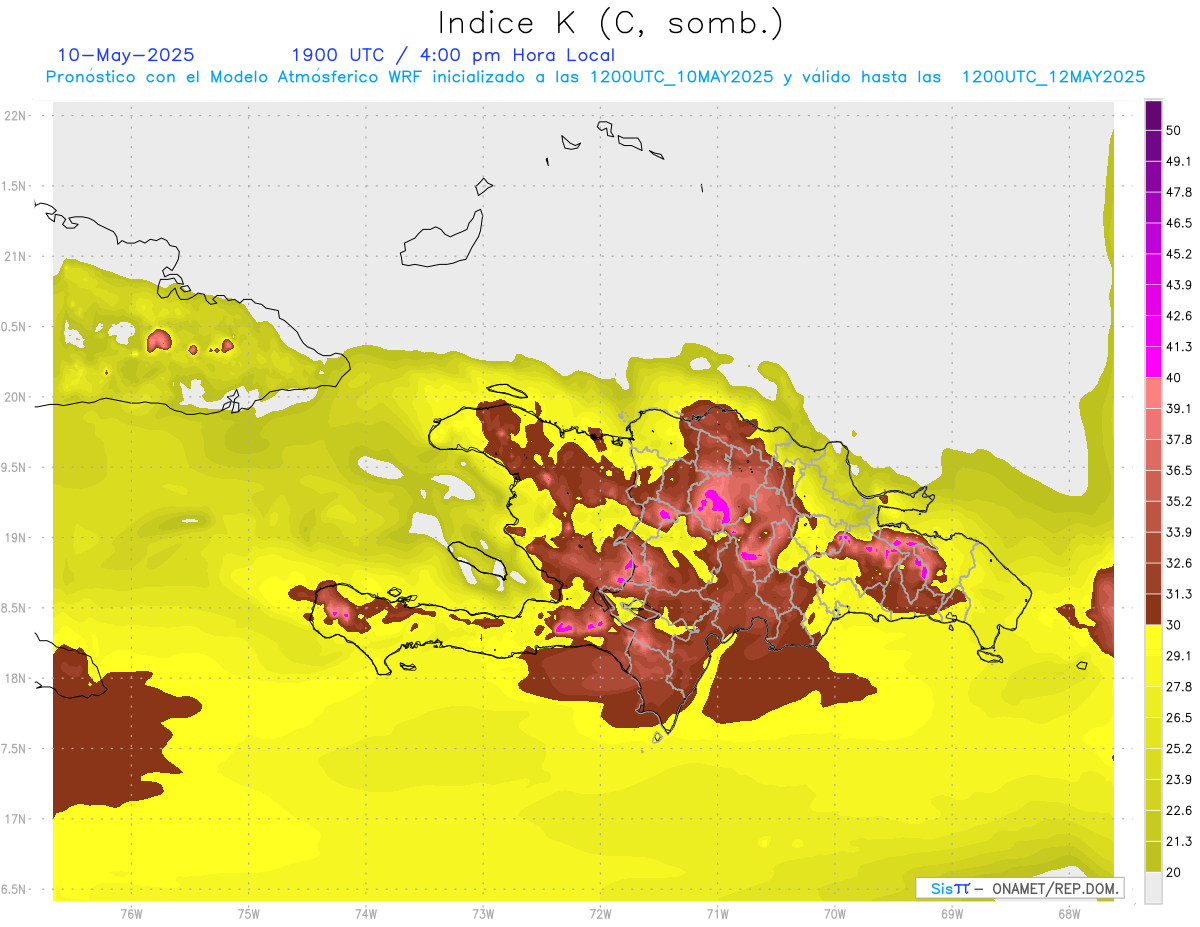Click the "Pronóstico con el Modelo Atmosférico WRF" line
1200x927 pixels.
(595, 77)
